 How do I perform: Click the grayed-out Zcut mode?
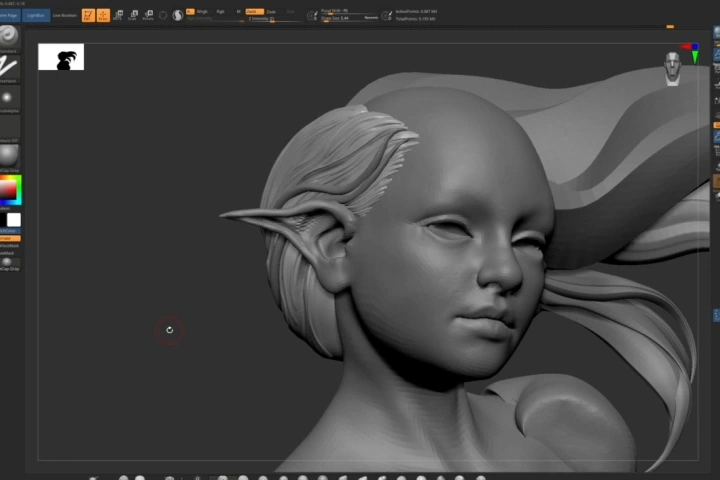pyautogui.click(x=290, y=11)
